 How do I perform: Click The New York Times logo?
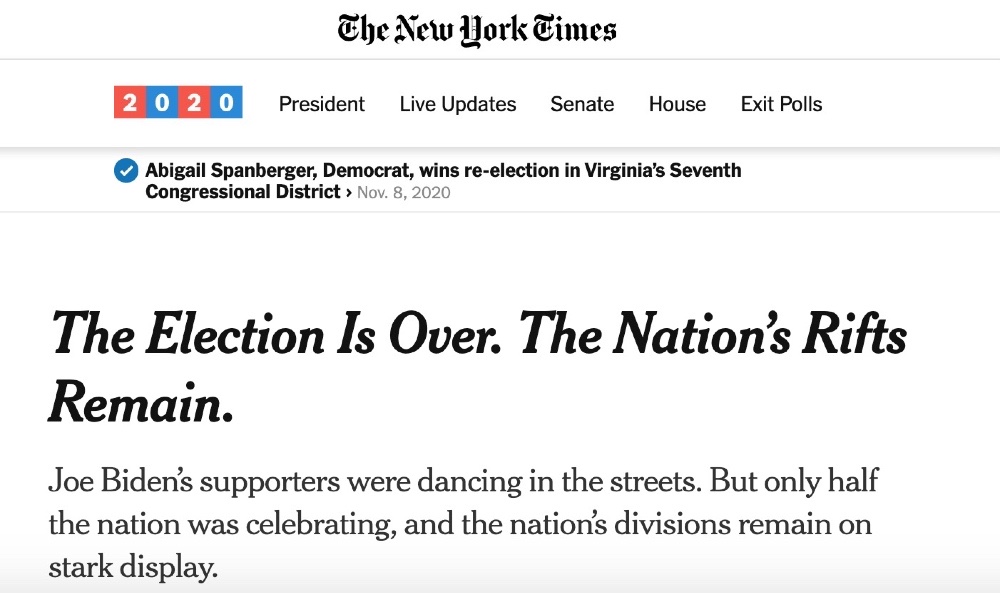click(x=477, y=30)
